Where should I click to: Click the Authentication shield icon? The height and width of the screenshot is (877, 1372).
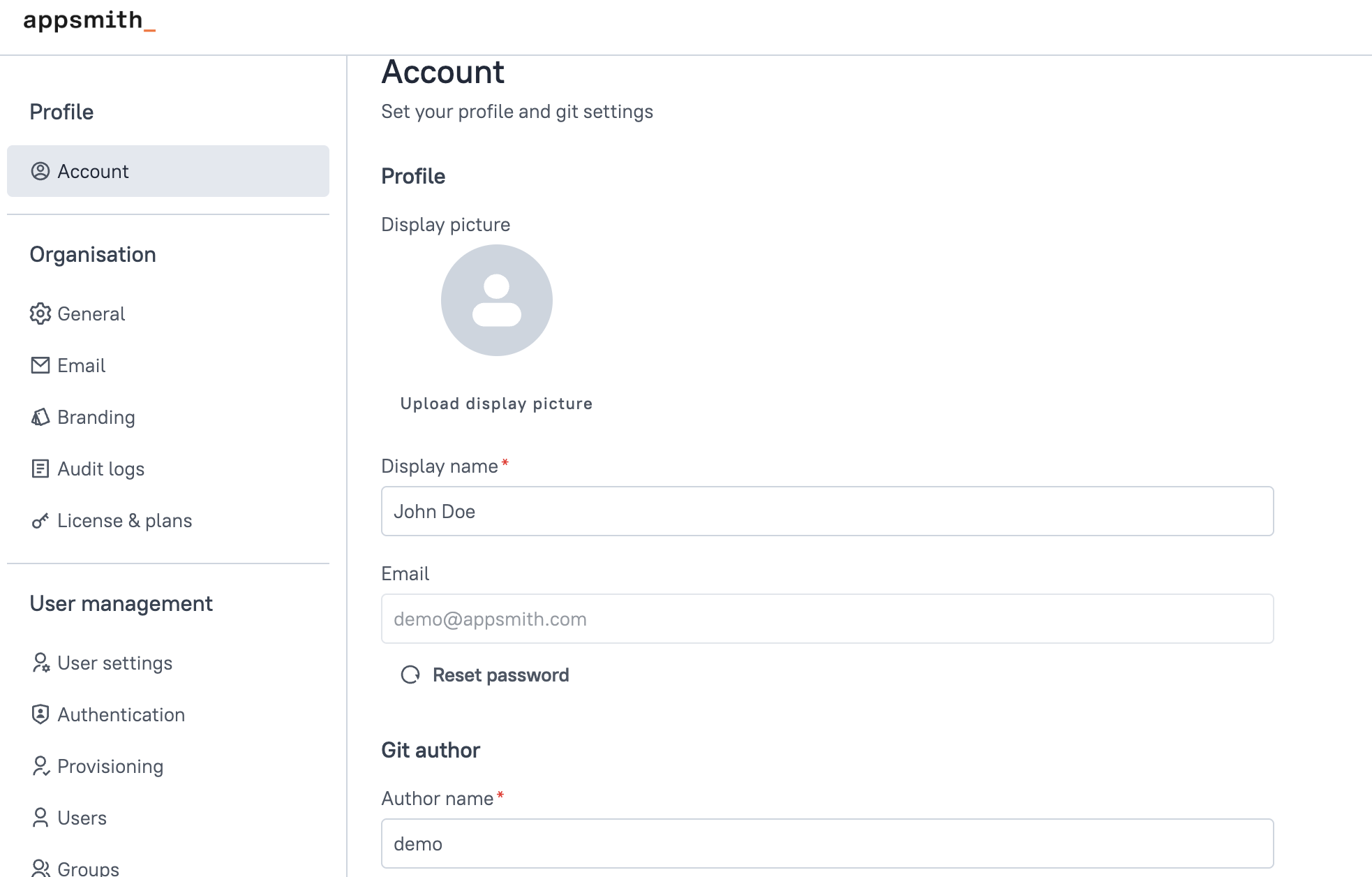40,714
